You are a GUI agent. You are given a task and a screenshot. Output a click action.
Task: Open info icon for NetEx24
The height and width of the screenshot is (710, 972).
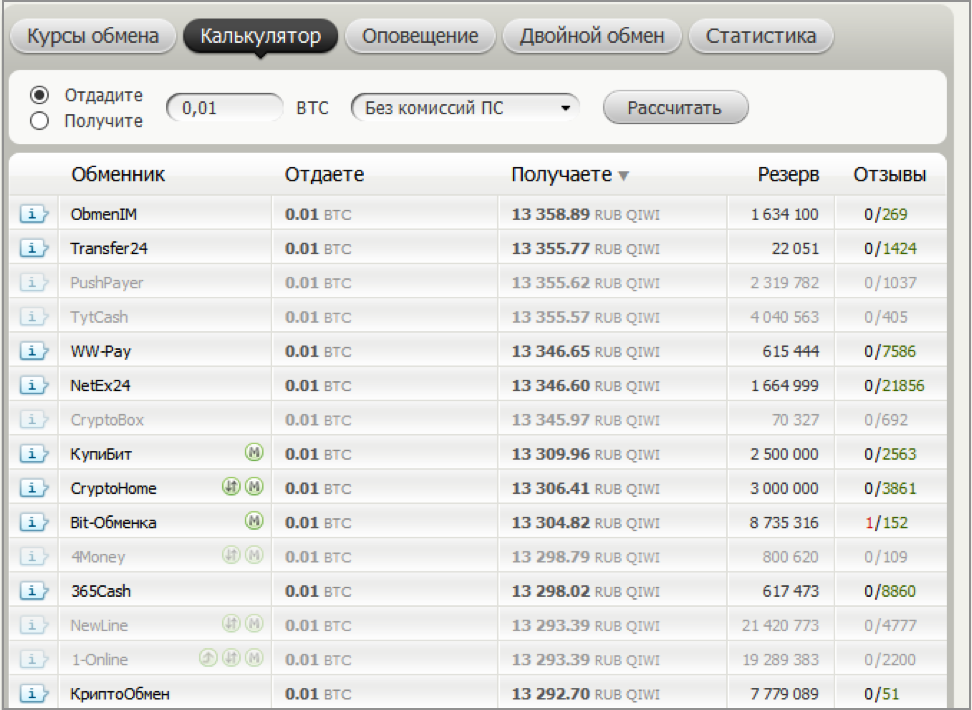point(33,385)
